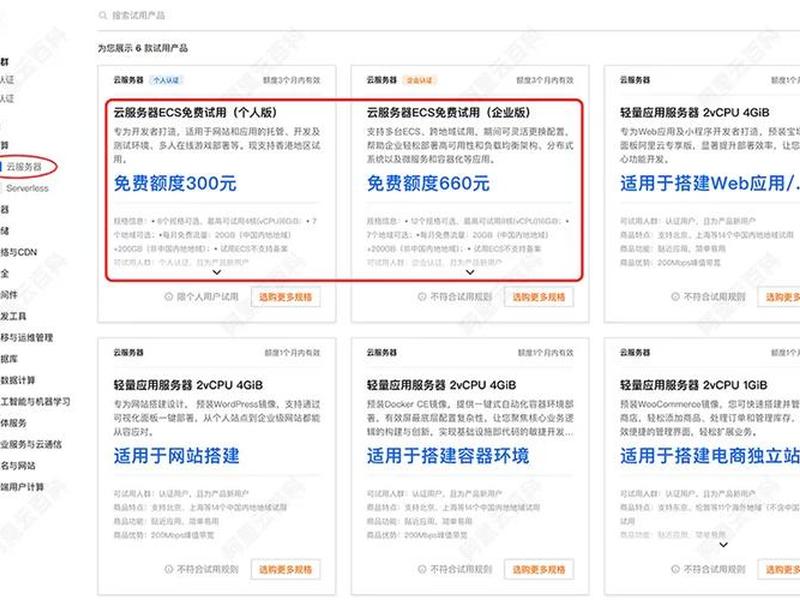Click 为您展示 6 款试用产品 text
The height and width of the screenshot is (600, 800).
click(x=143, y=48)
